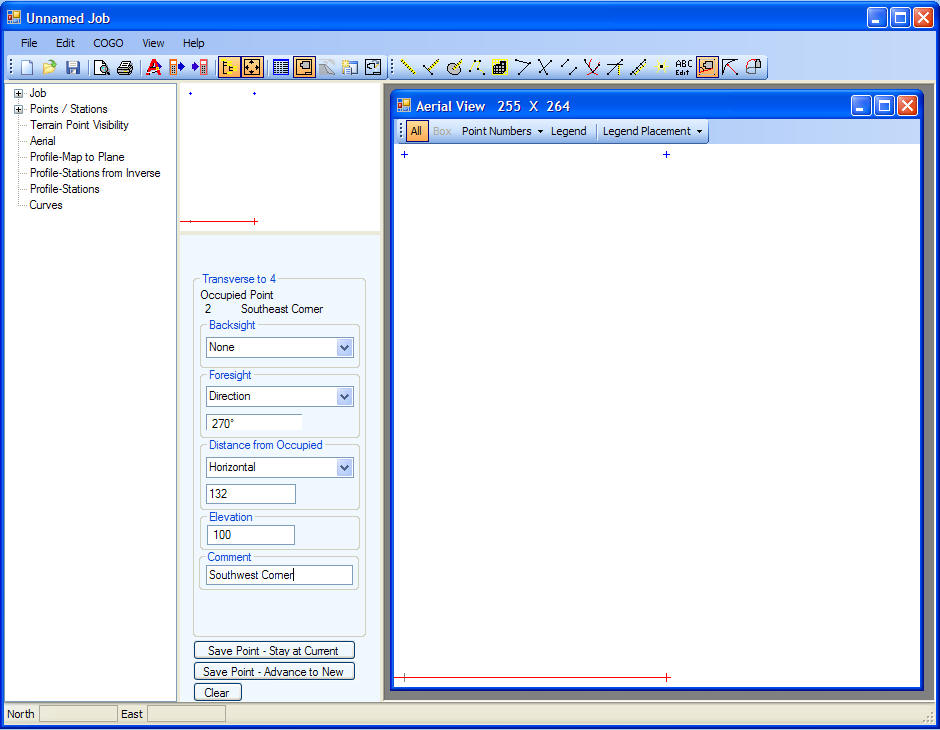Select the crossing lines intersection tool
The width and height of the screenshot is (940, 730).
544,67
